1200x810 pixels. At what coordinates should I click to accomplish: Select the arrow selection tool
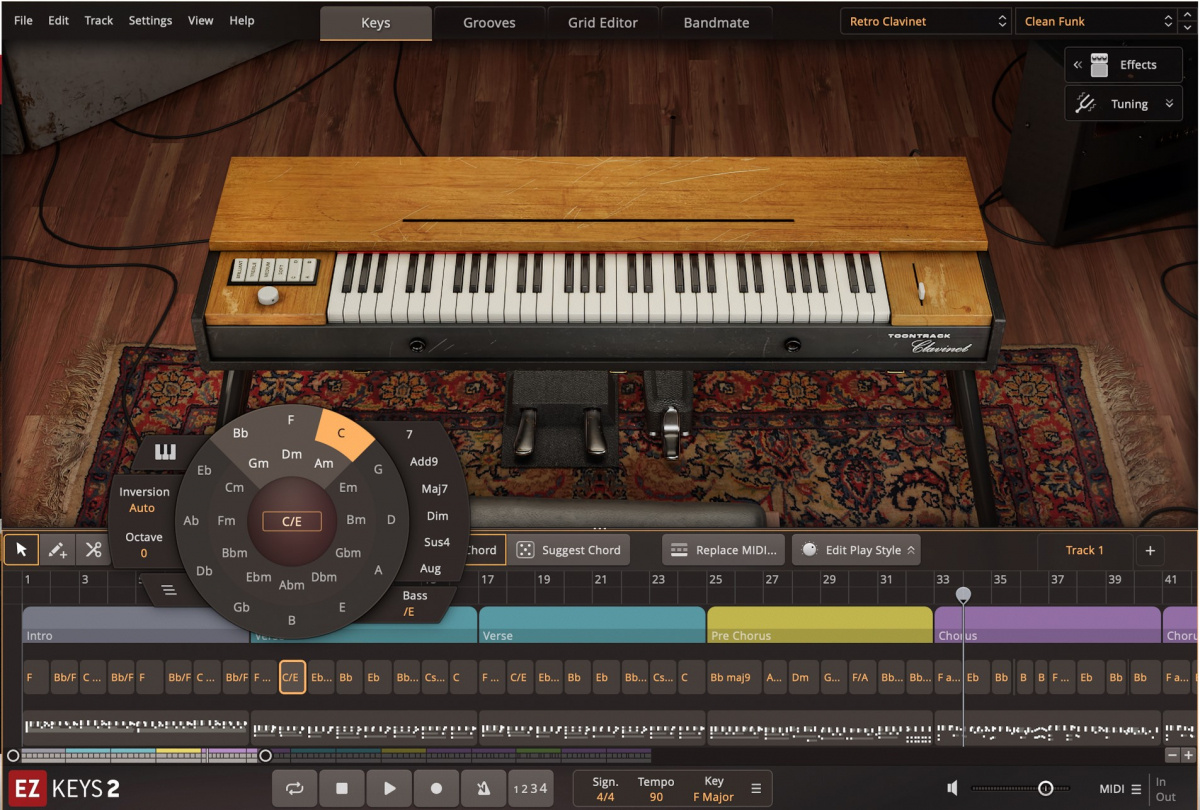[x=20, y=549]
